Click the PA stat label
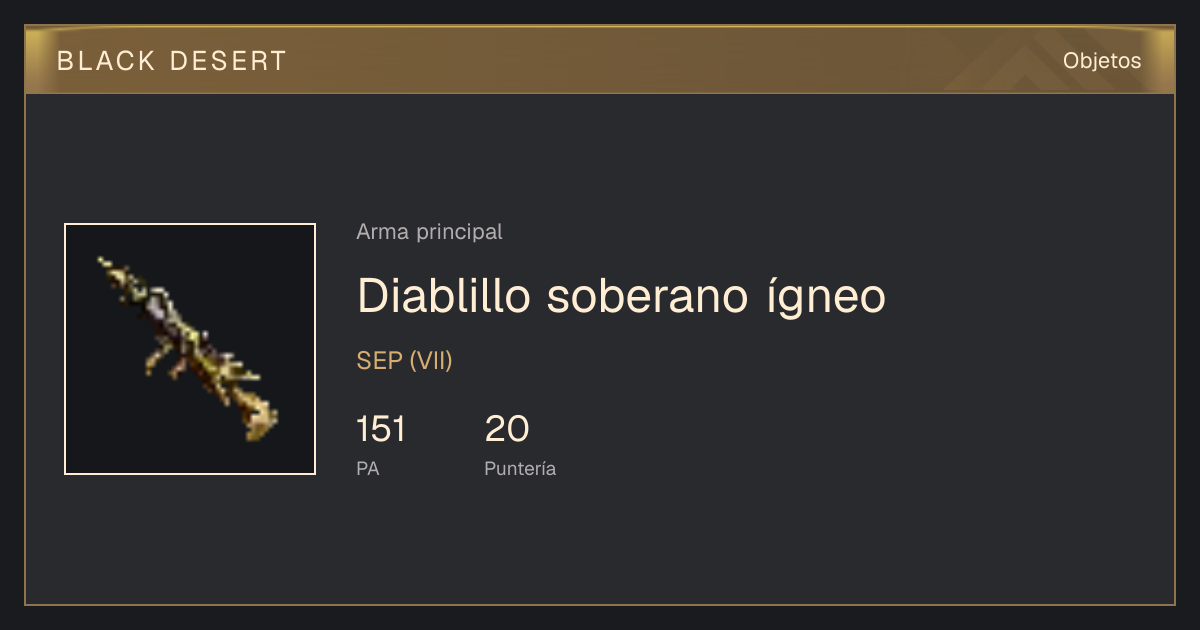The width and height of the screenshot is (1200, 630). [368, 468]
